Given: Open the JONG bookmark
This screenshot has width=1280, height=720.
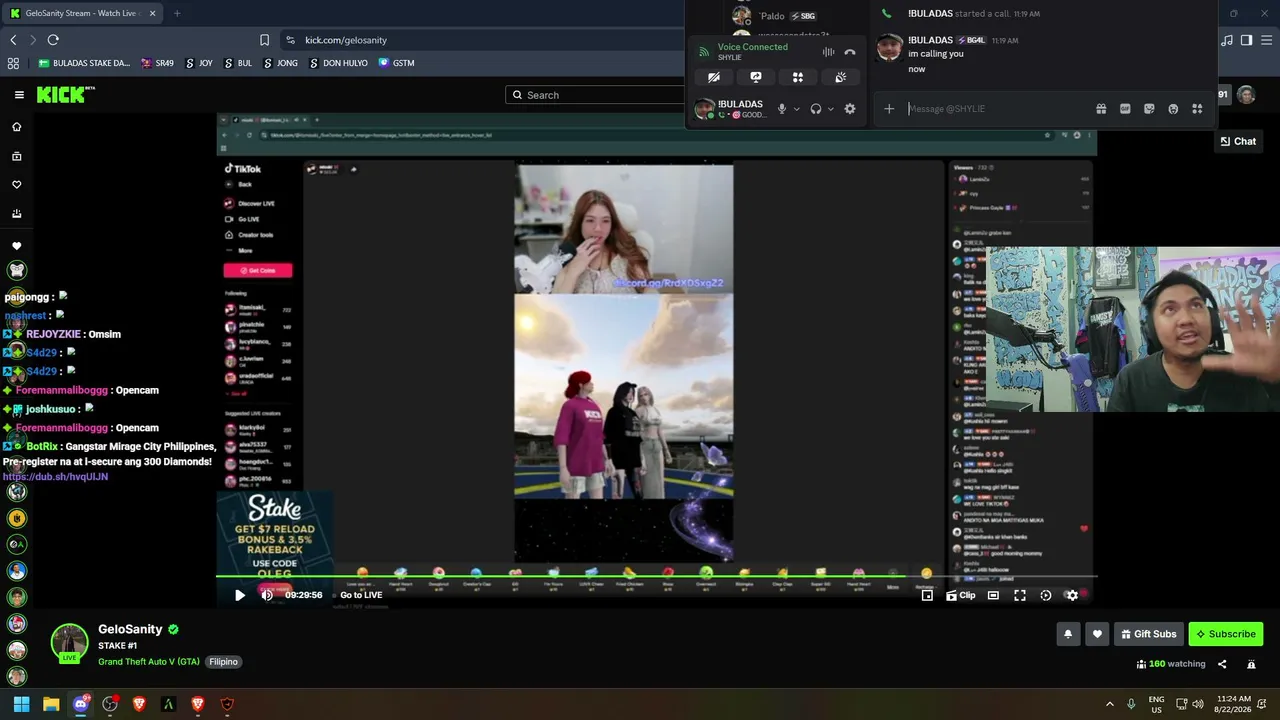Looking at the screenshot, I should click(x=280, y=63).
